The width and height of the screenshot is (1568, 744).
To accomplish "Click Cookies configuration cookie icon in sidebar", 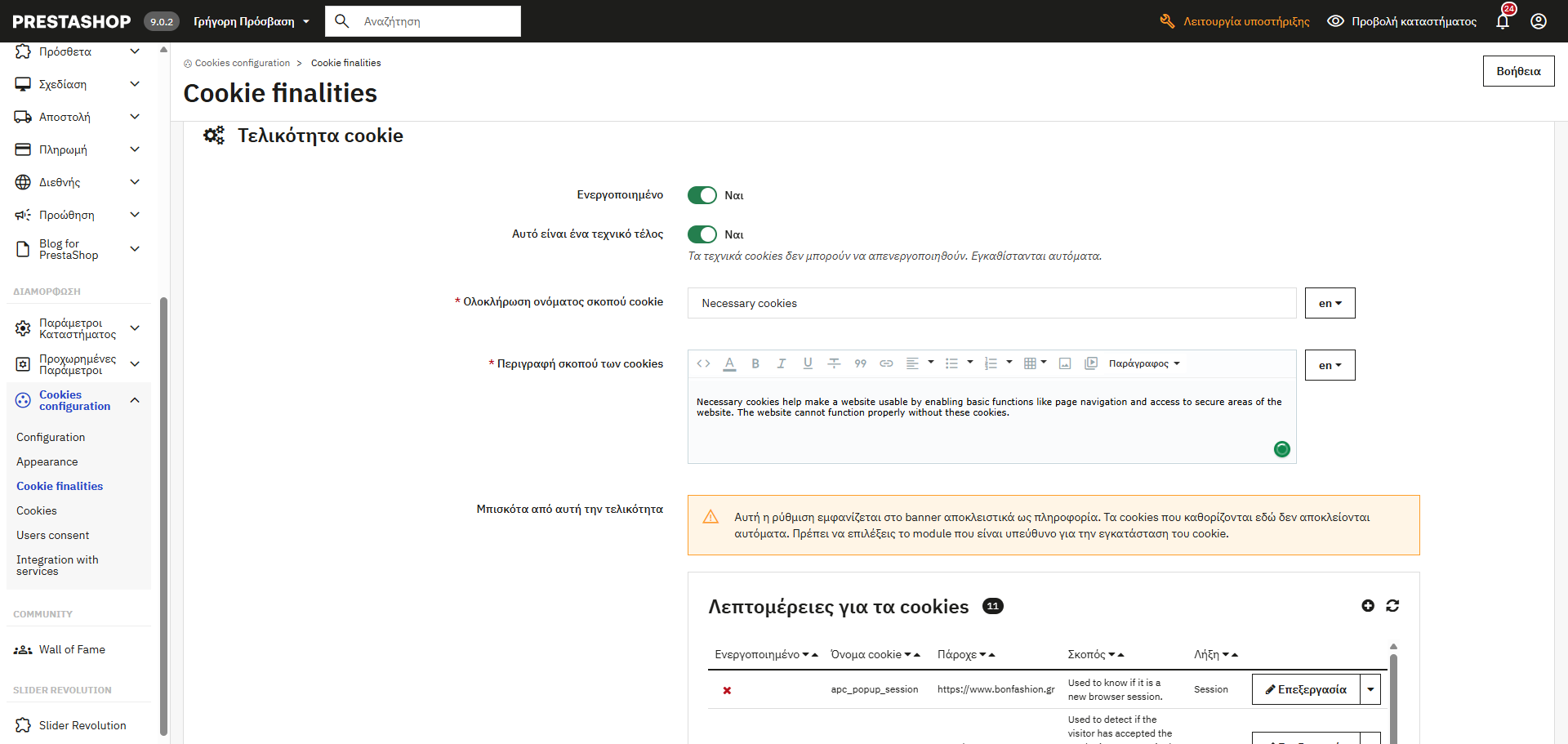I will tap(23, 400).
